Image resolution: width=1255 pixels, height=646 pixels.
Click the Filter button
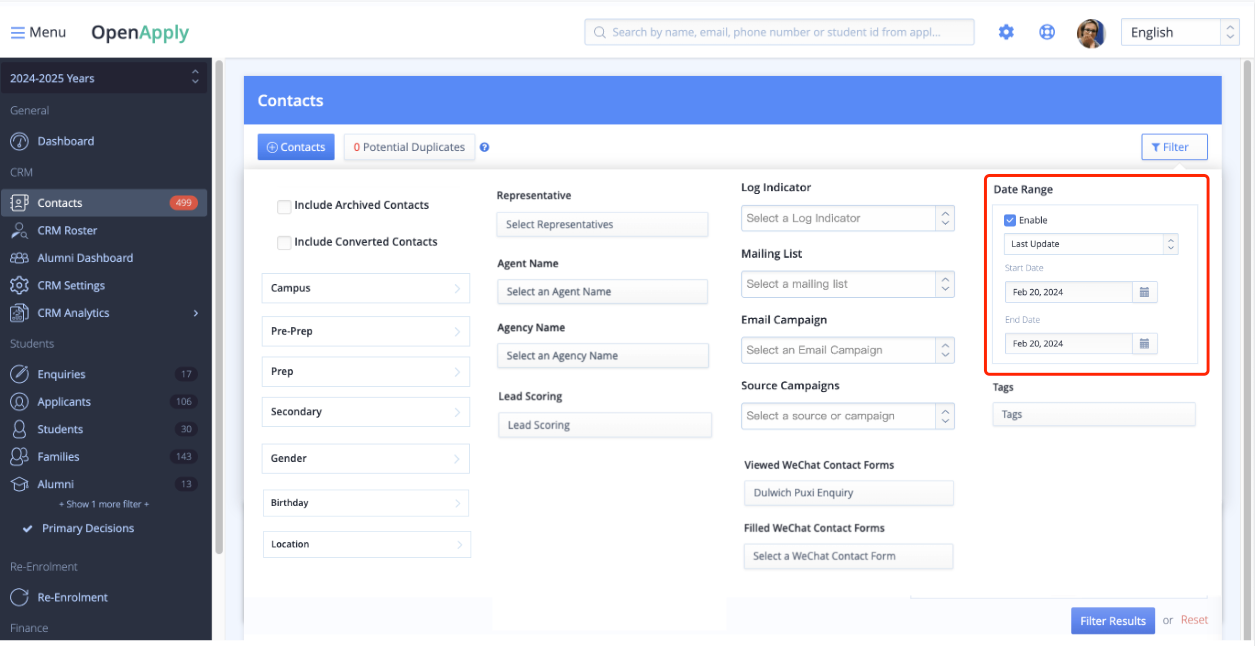pos(1174,147)
